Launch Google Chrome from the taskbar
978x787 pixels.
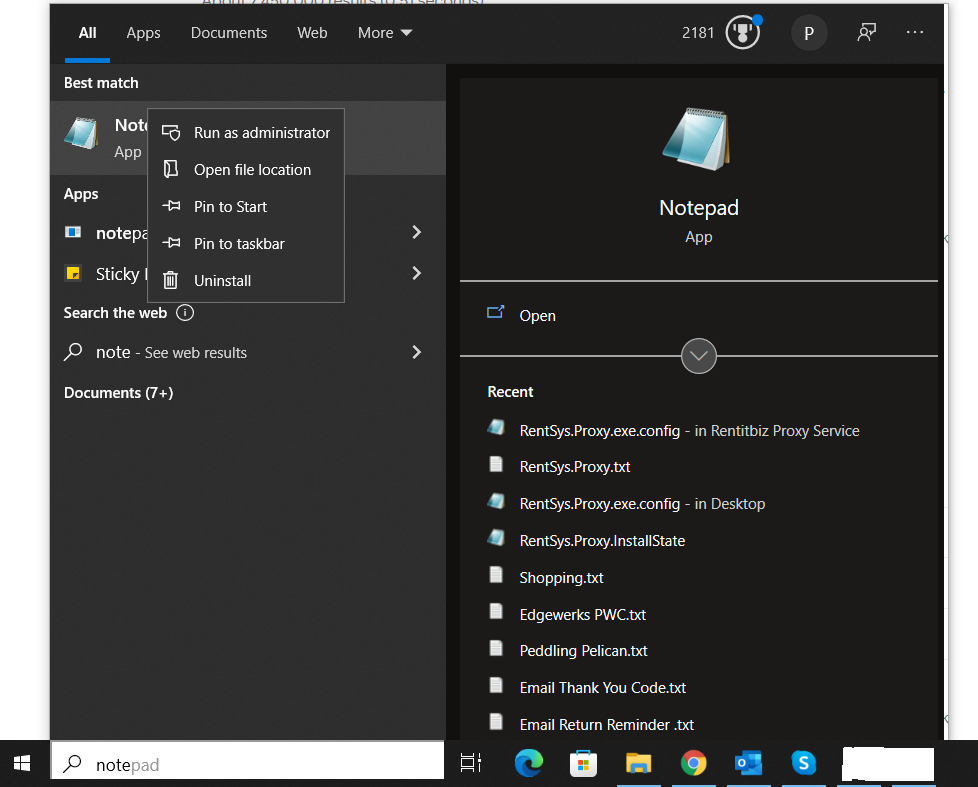click(694, 763)
